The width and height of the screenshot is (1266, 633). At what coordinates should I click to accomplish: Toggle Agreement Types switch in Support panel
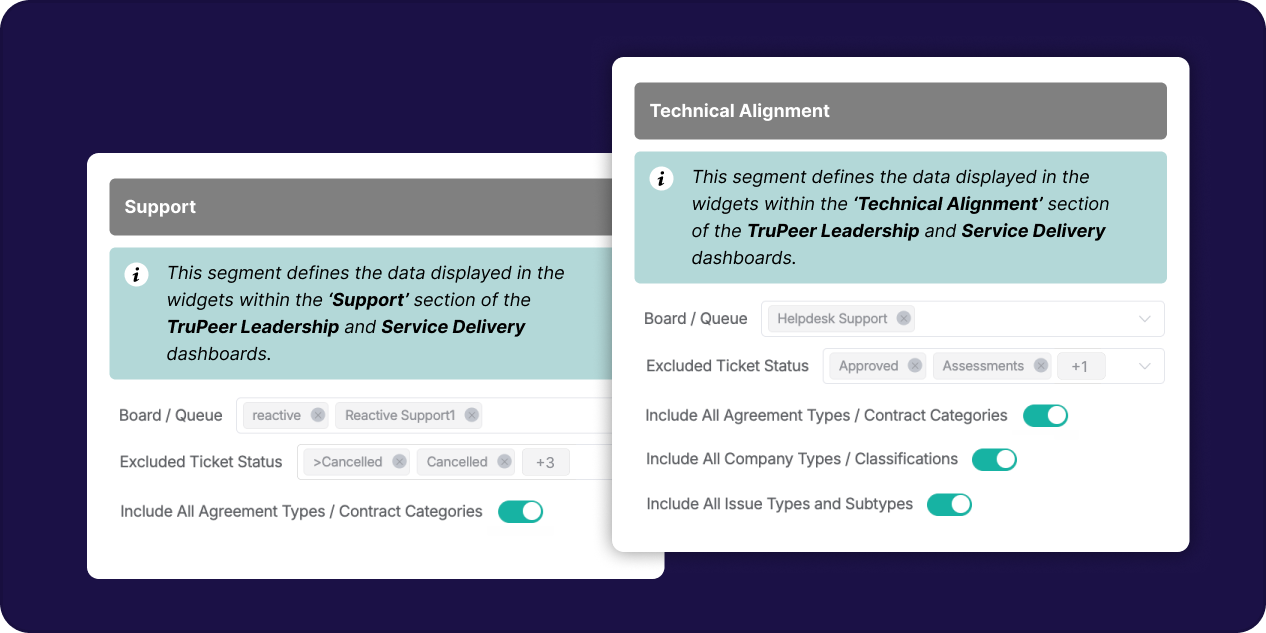(520, 512)
